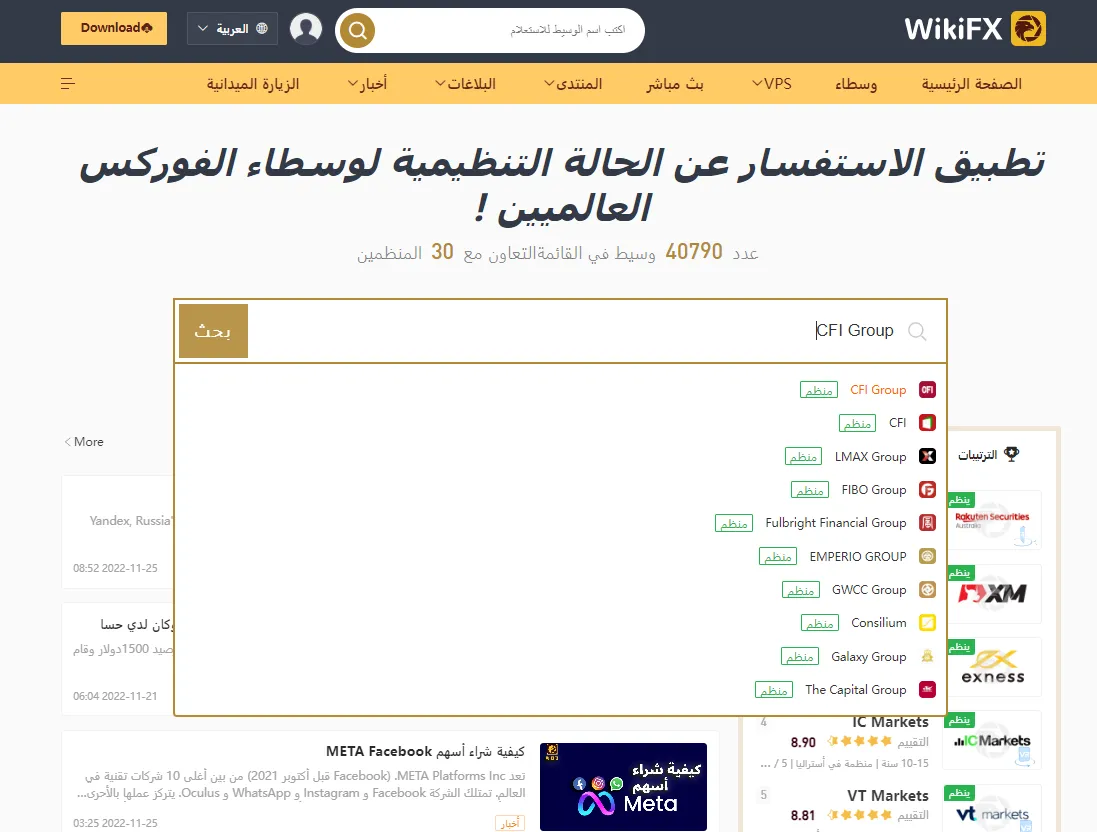The width and height of the screenshot is (1097, 832).
Task: Open the hamburger menu in the nav bar
Action: [68, 84]
